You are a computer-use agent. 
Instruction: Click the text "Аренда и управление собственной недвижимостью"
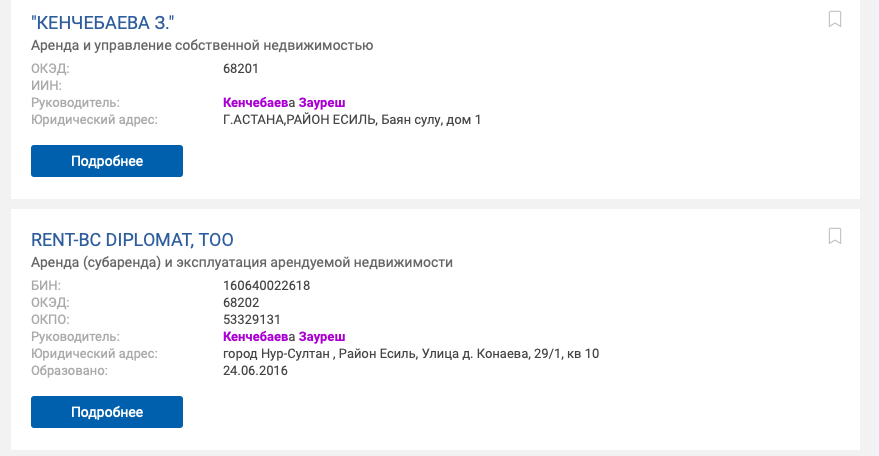coord(202,45)
